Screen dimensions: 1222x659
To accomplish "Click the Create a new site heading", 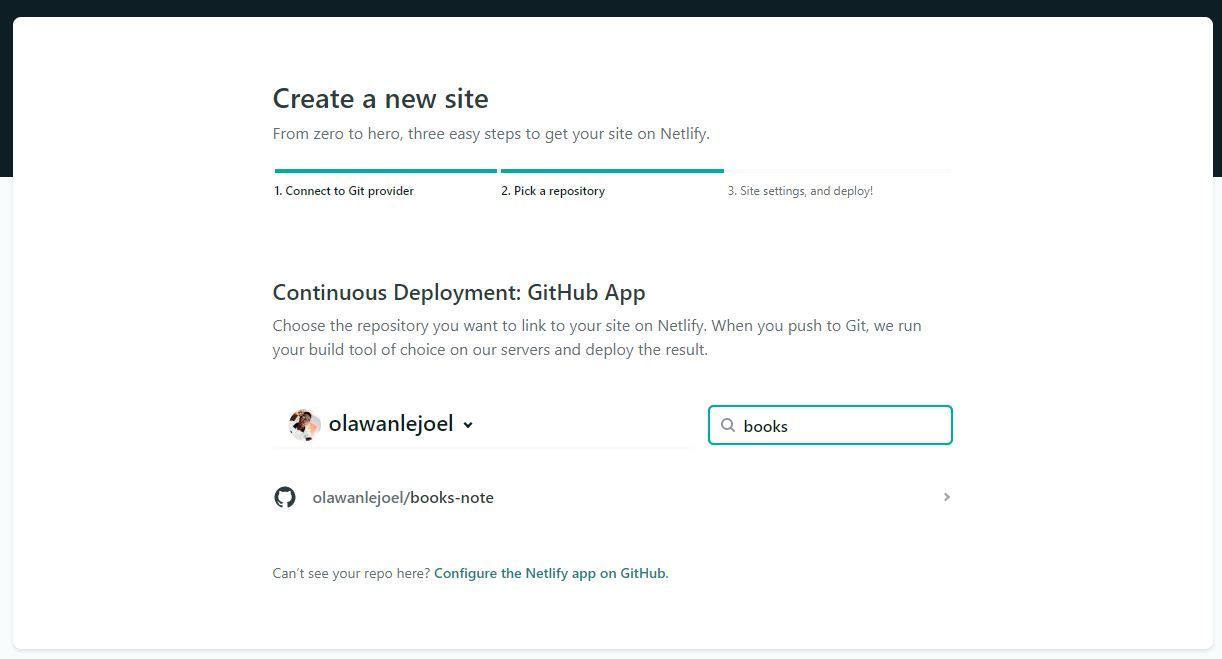I will (x=381, y=98).
